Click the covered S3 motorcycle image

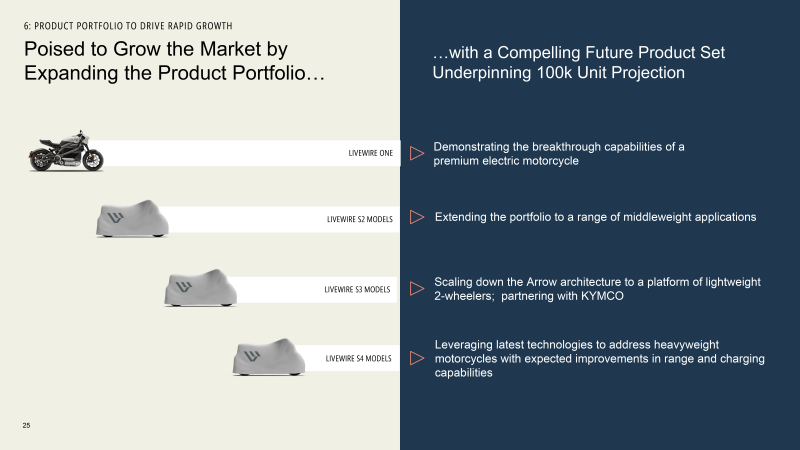tap(201, 288)
